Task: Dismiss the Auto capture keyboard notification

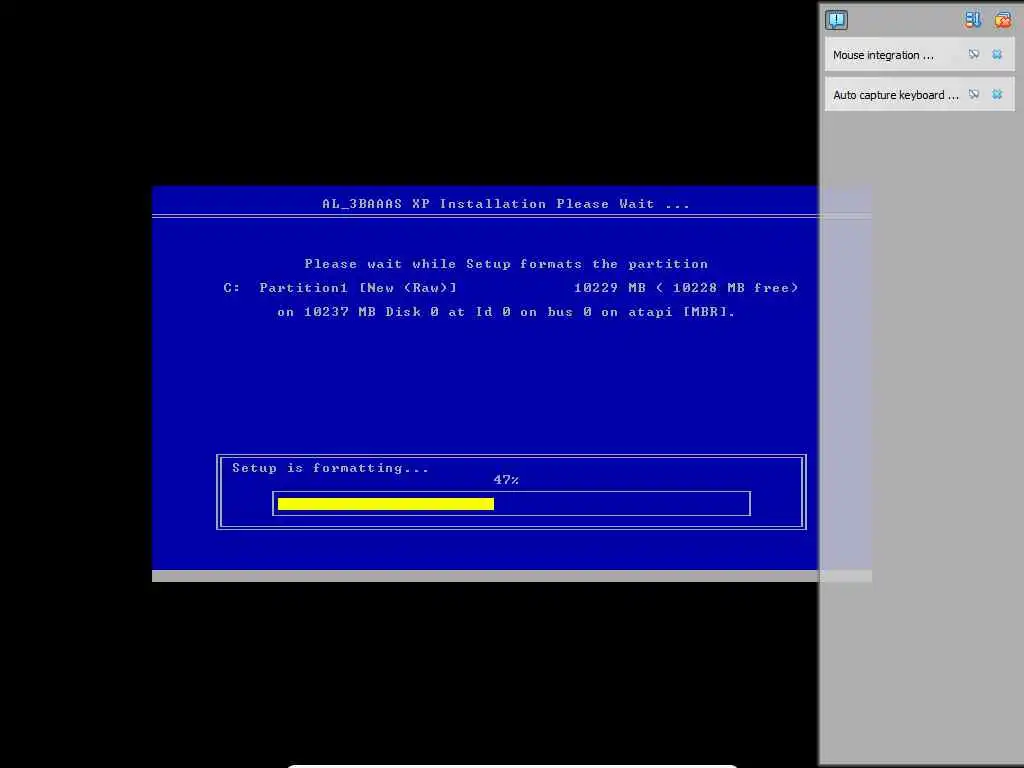Action: [997, 94]
